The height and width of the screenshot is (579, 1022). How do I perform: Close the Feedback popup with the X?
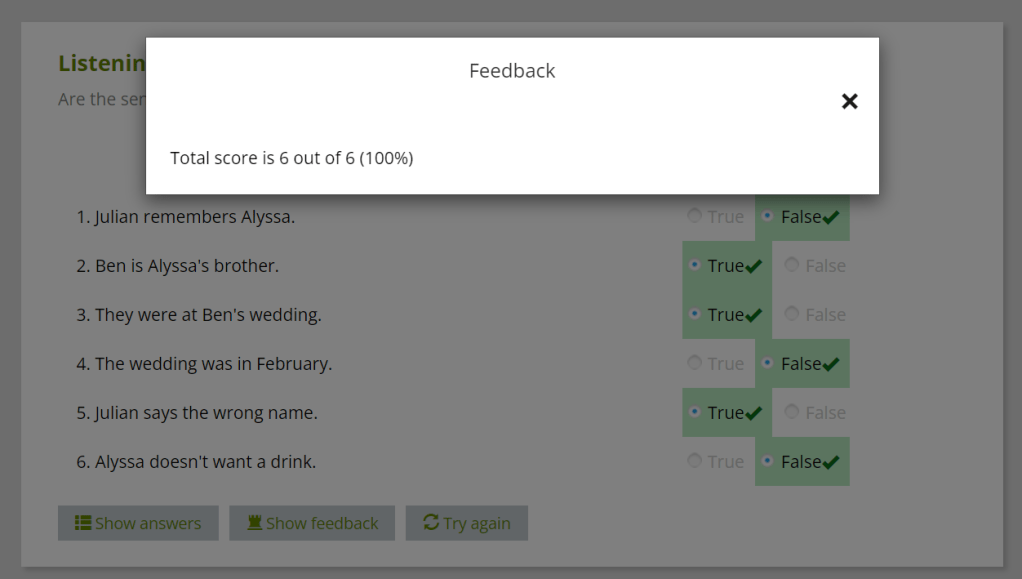849,101
